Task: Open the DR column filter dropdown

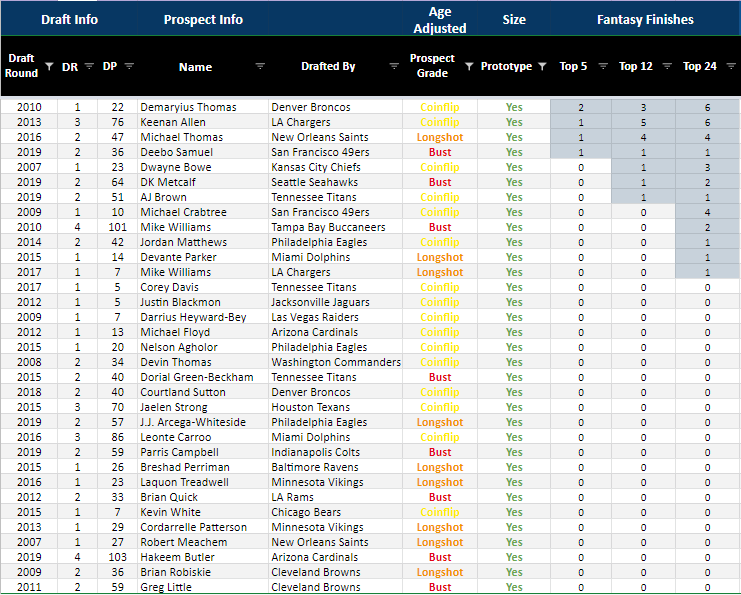Action: coord(89,66)
